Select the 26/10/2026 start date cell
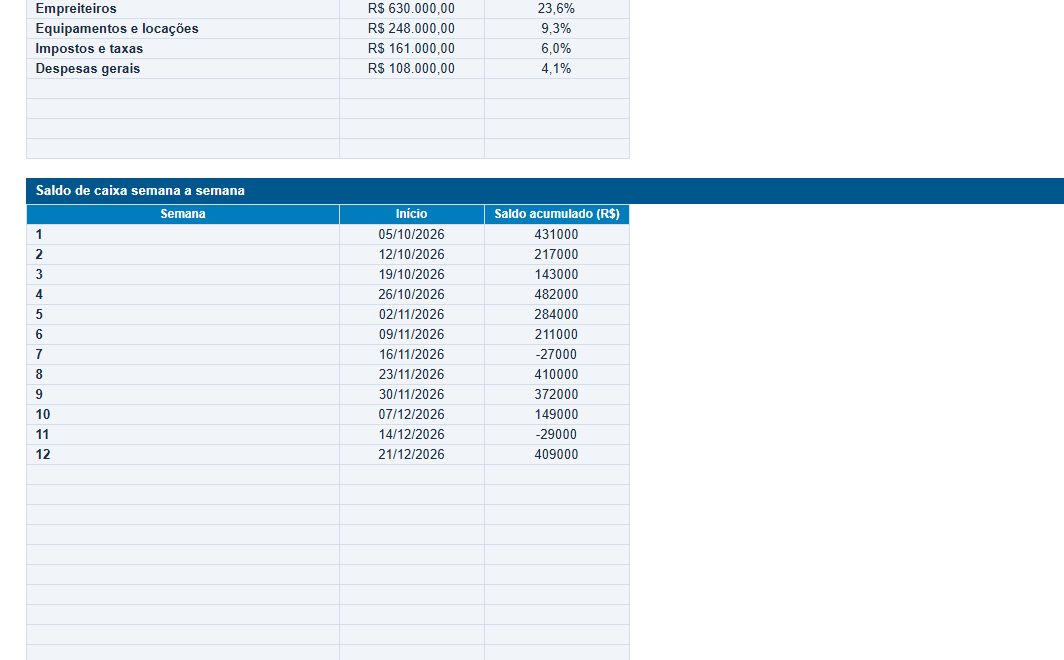The image size is (1064, 660). pos(412,294)
